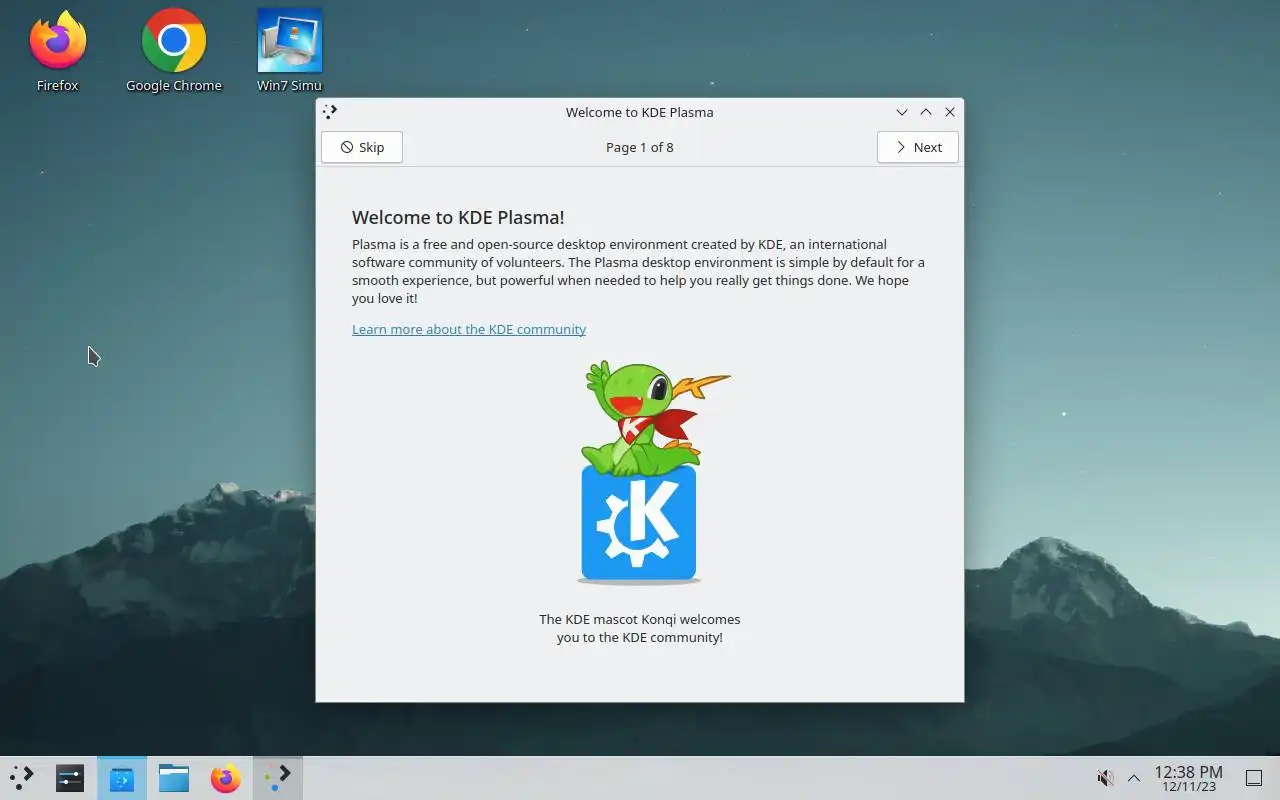Click the Skip button
The height and width of the screenshot is (800, 1280).
coord(362,147)
